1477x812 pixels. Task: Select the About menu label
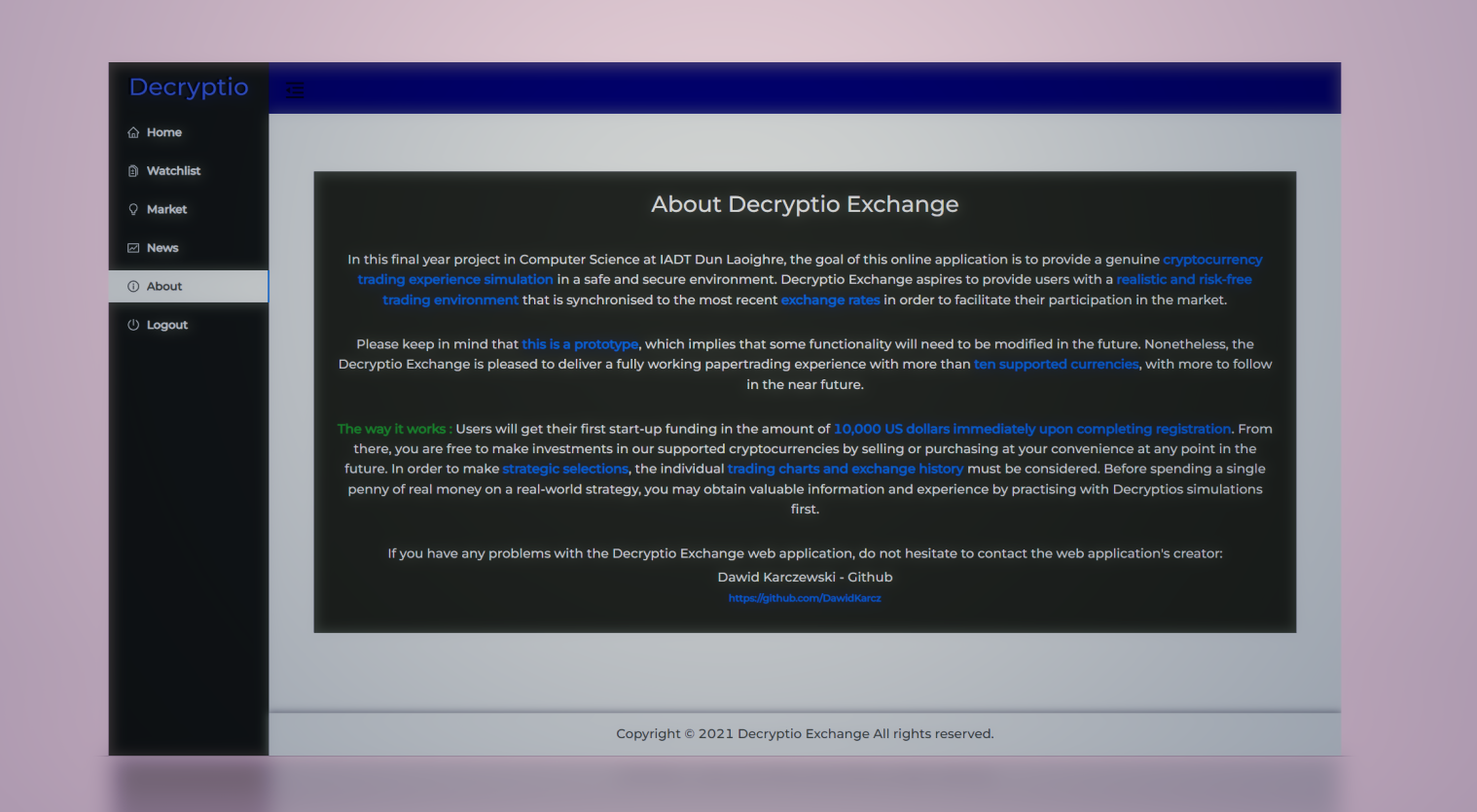(164, 287)
